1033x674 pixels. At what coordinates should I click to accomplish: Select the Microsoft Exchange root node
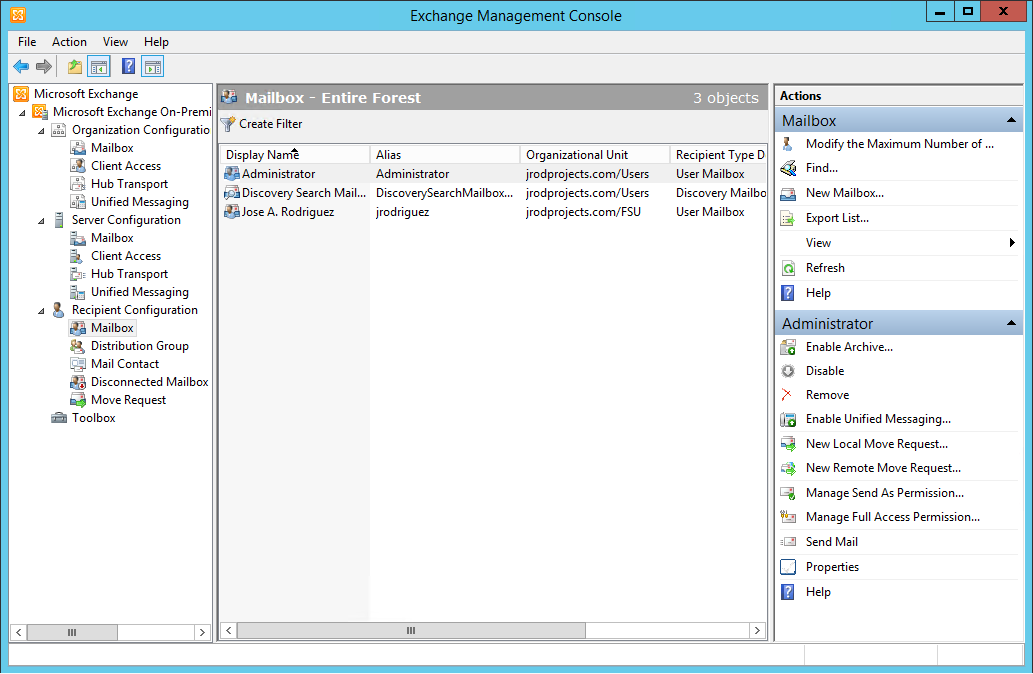click(x=86, y=94)
